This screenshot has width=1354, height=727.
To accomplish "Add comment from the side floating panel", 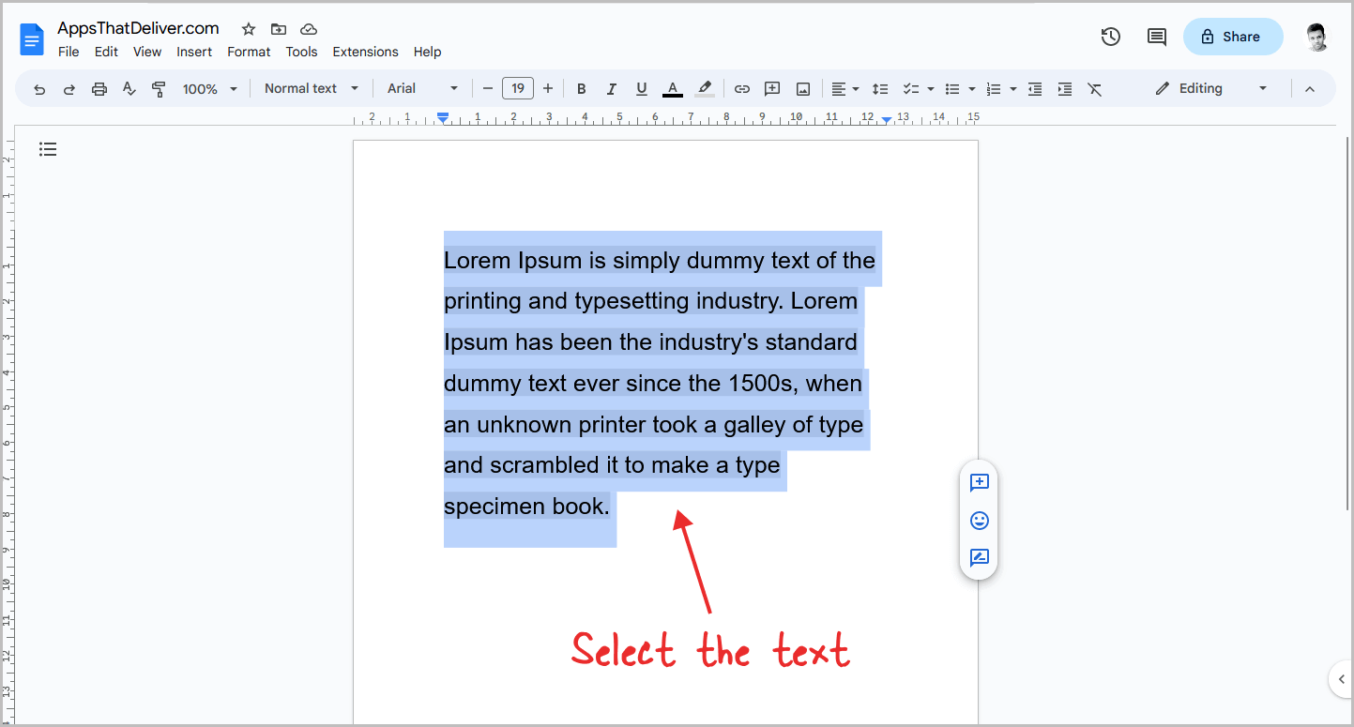I will point(979,483).
